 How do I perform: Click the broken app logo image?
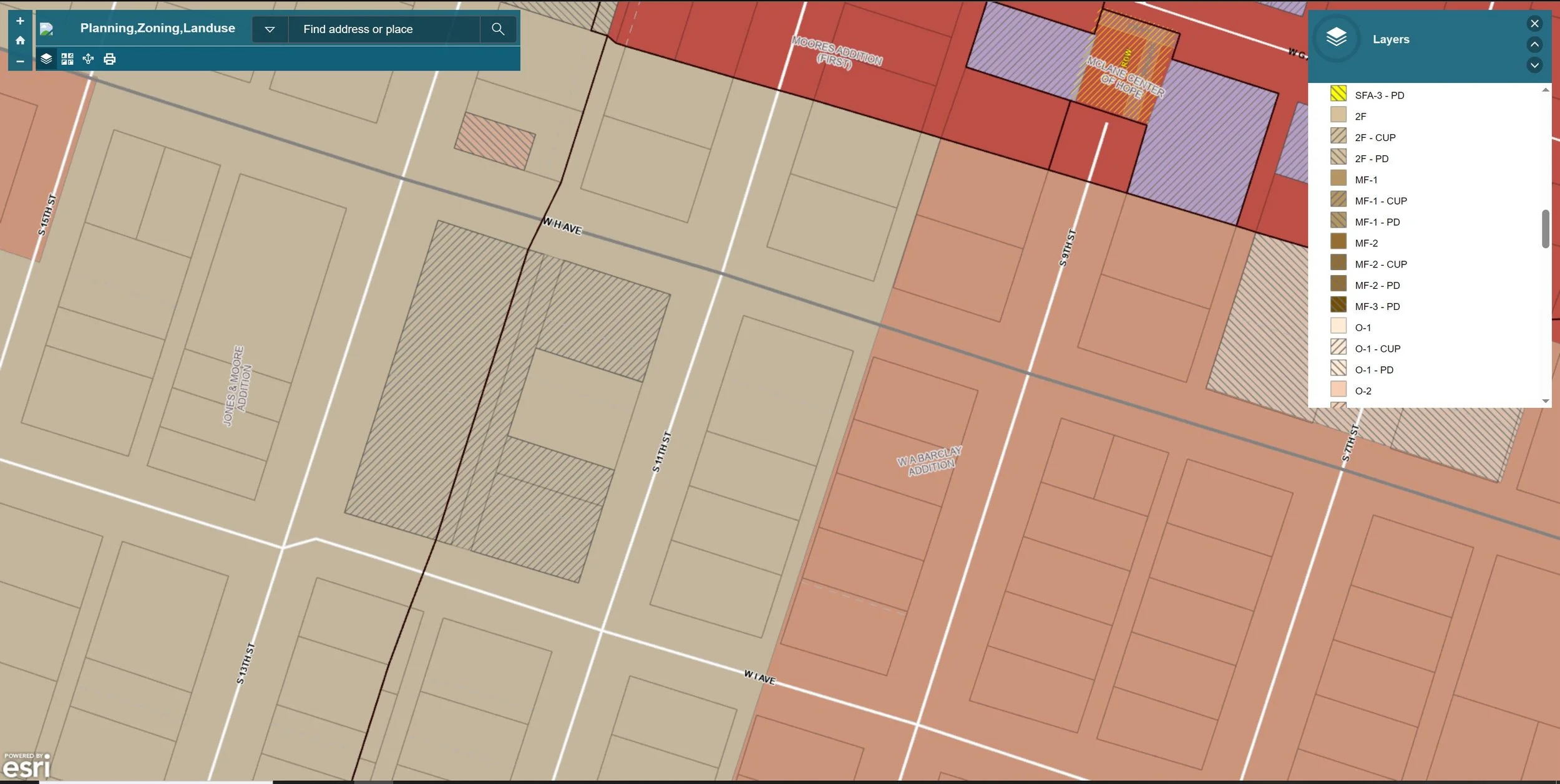(x=47, y=29)
